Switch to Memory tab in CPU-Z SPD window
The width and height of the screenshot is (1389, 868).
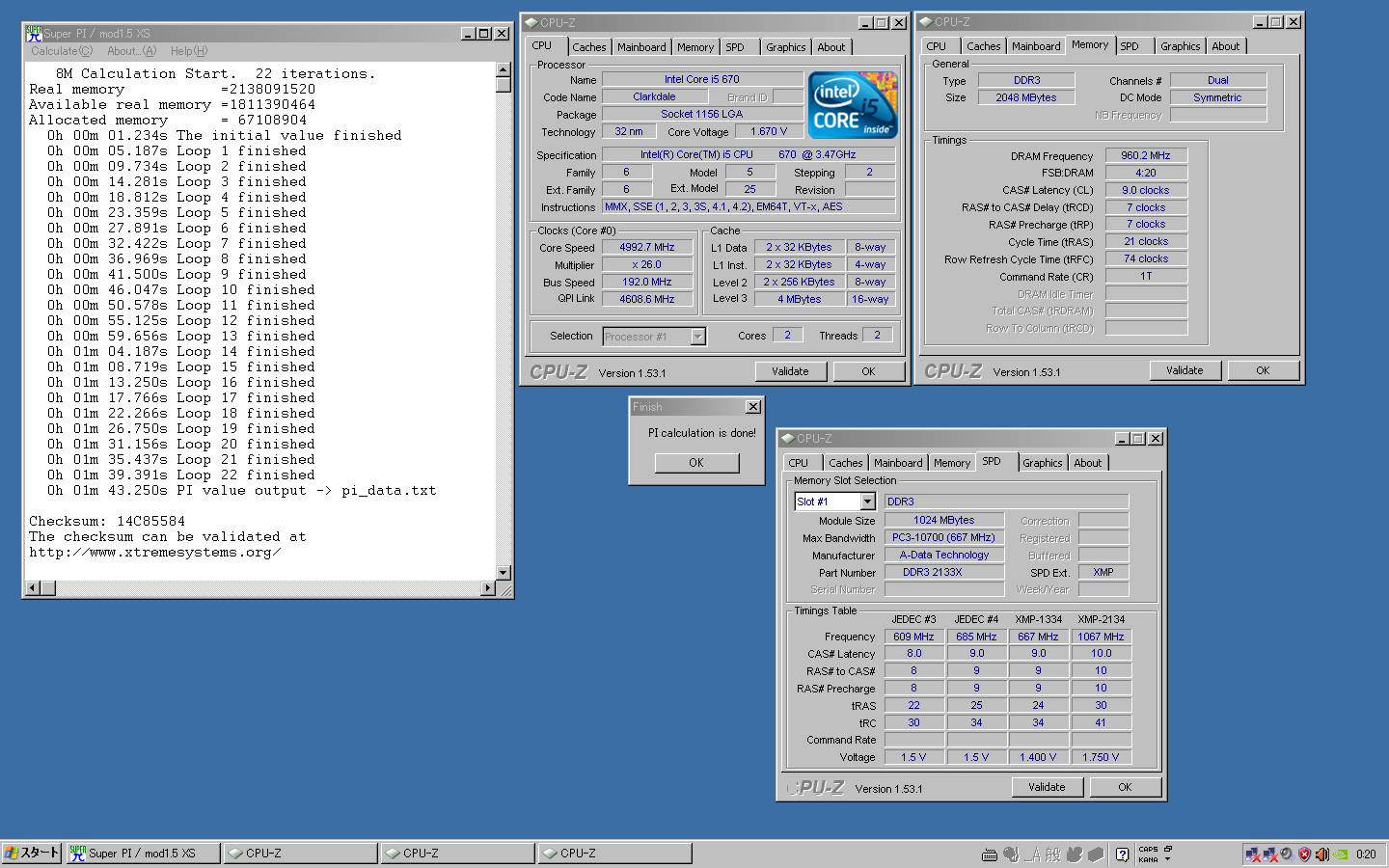click(952, 463)
